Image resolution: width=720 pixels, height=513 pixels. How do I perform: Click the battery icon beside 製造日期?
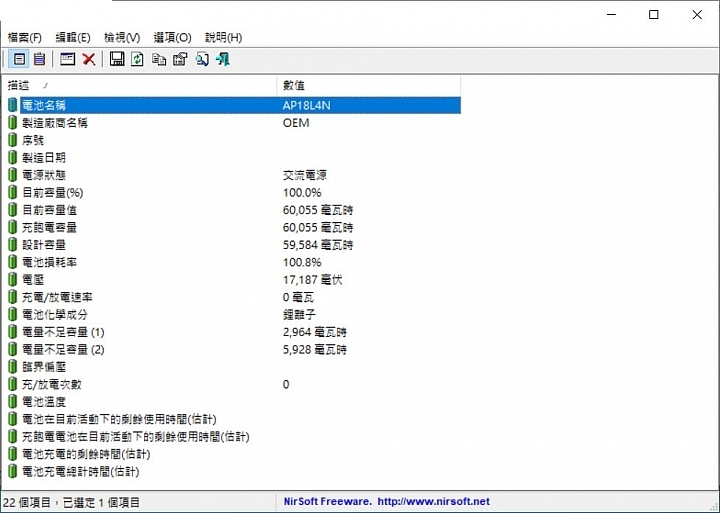pos(13,158)
